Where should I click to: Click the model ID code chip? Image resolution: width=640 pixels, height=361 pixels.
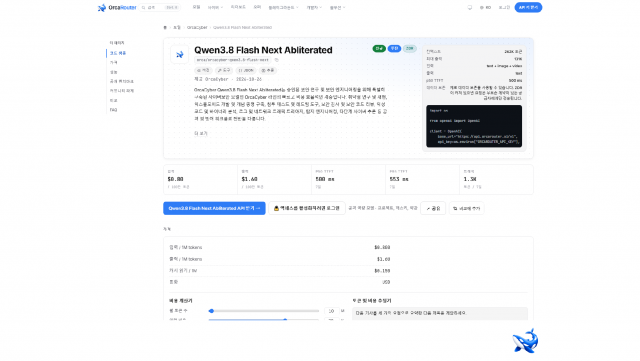coord(232,60)
